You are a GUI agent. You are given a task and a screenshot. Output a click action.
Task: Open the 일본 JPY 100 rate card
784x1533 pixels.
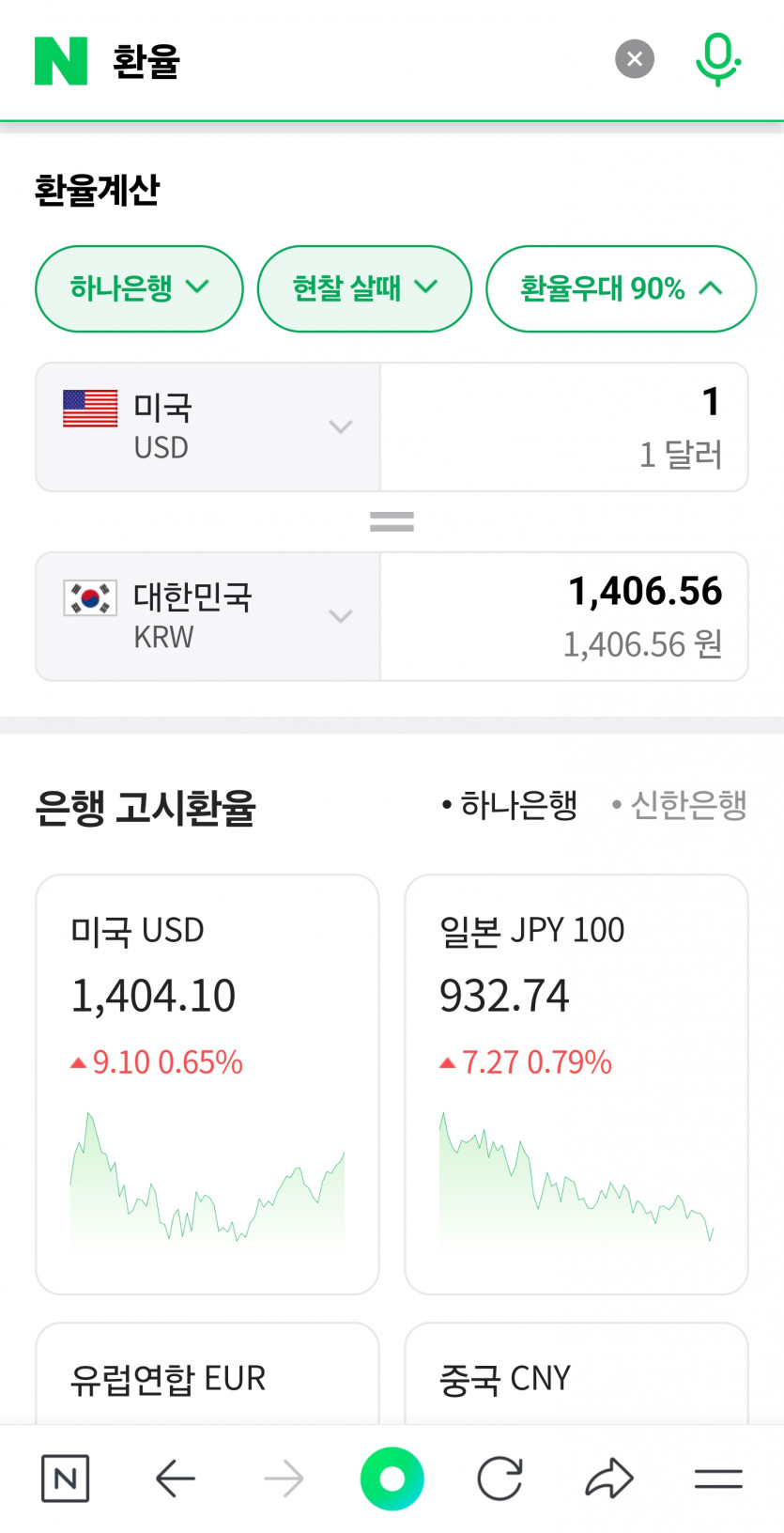pyautogui.click(x=576, y=1084)
